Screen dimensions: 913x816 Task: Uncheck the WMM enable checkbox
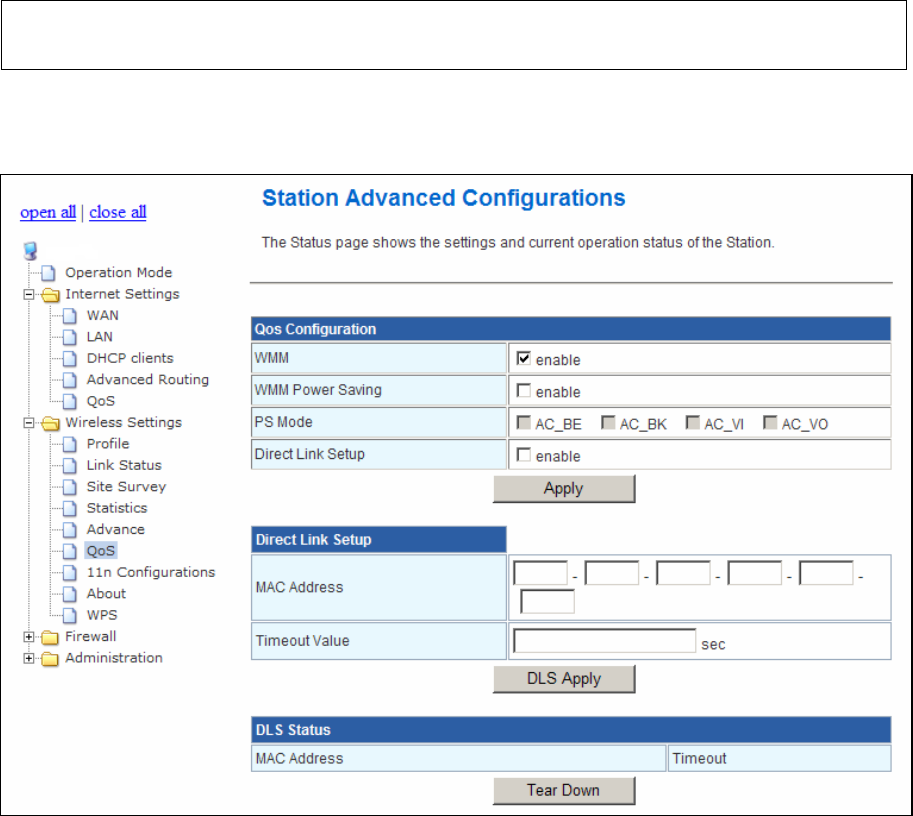pos(523,359)
